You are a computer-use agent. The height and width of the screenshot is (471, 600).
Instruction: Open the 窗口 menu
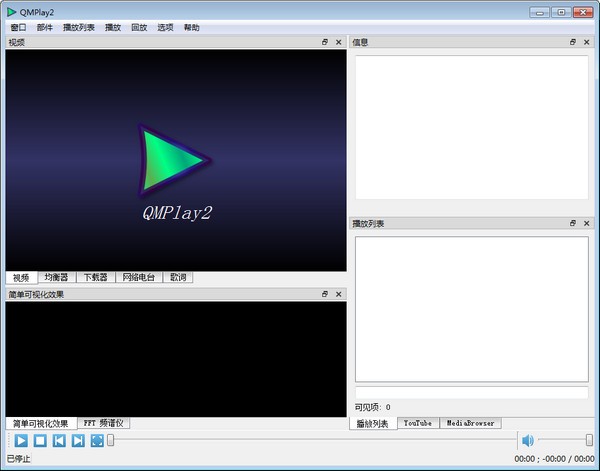[x=18, y=28]
